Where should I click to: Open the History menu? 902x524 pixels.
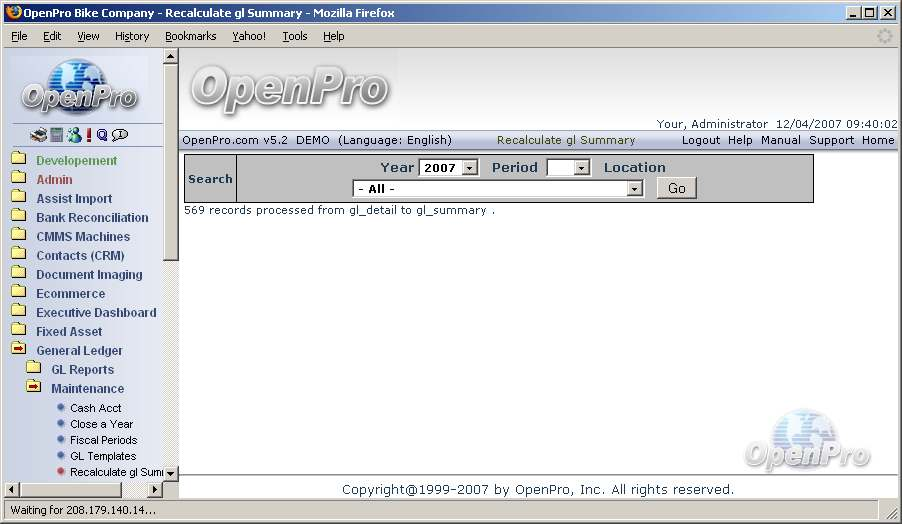[131, 36]
